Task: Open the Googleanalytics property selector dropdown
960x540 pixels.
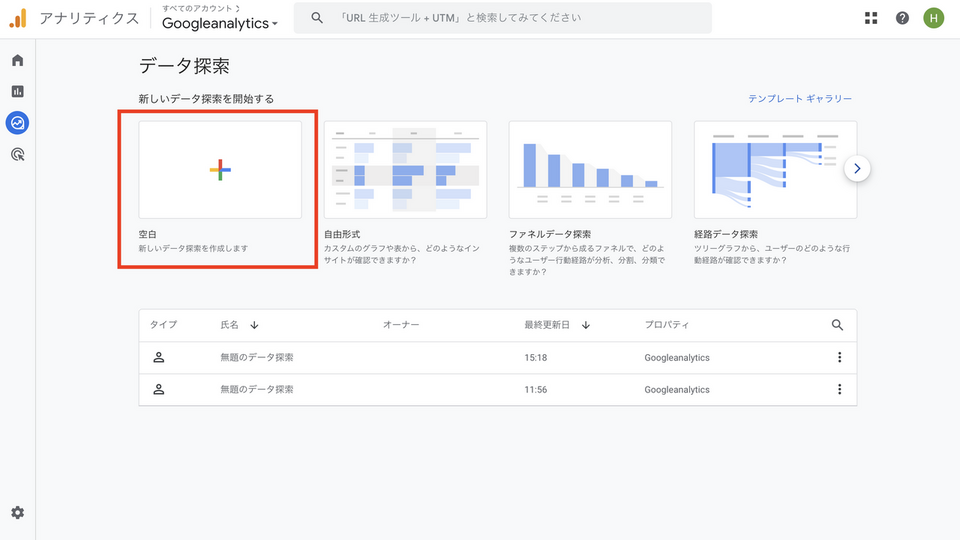Action: [x=220, y=23]
